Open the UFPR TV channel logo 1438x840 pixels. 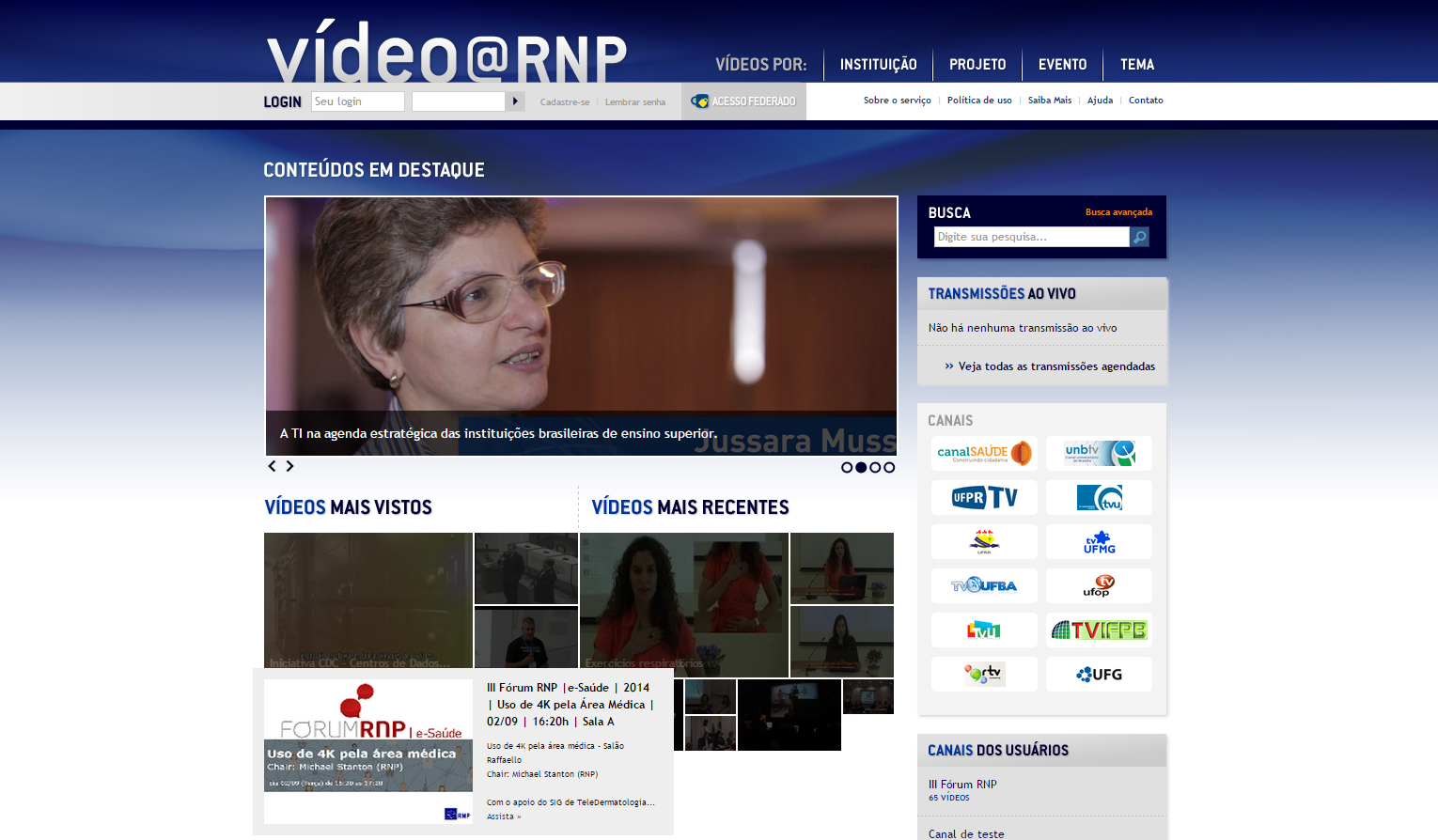[x=984, y=497]
